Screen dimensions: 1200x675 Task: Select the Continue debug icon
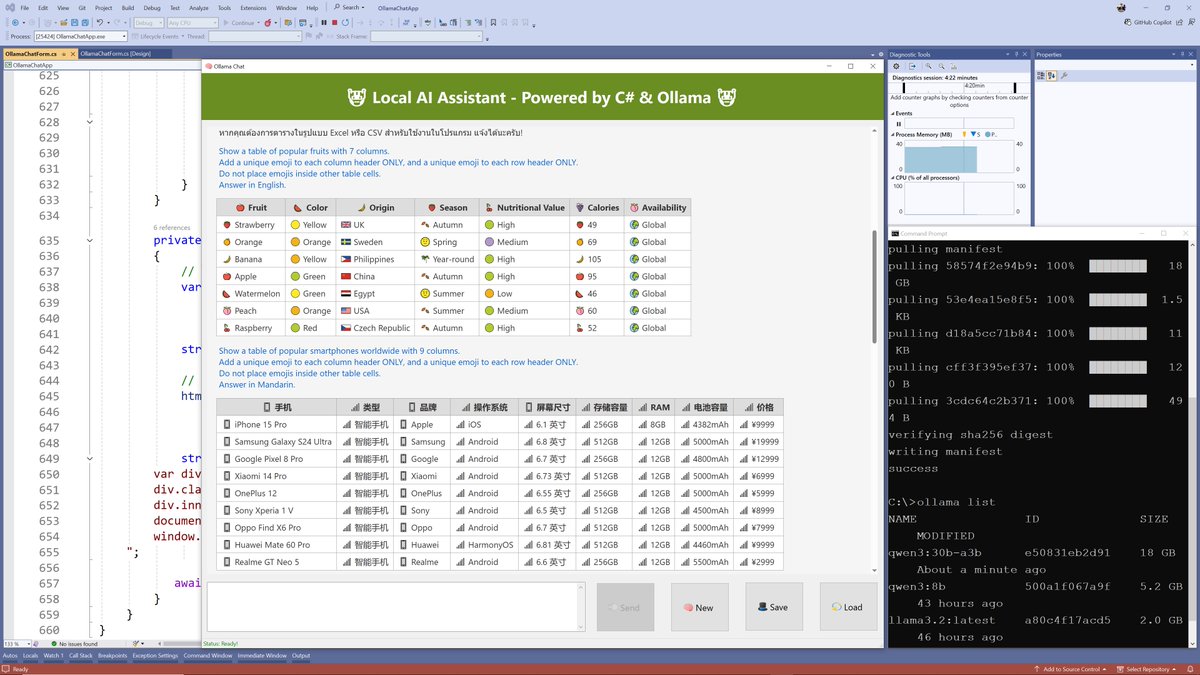click(x=227, y=23)
